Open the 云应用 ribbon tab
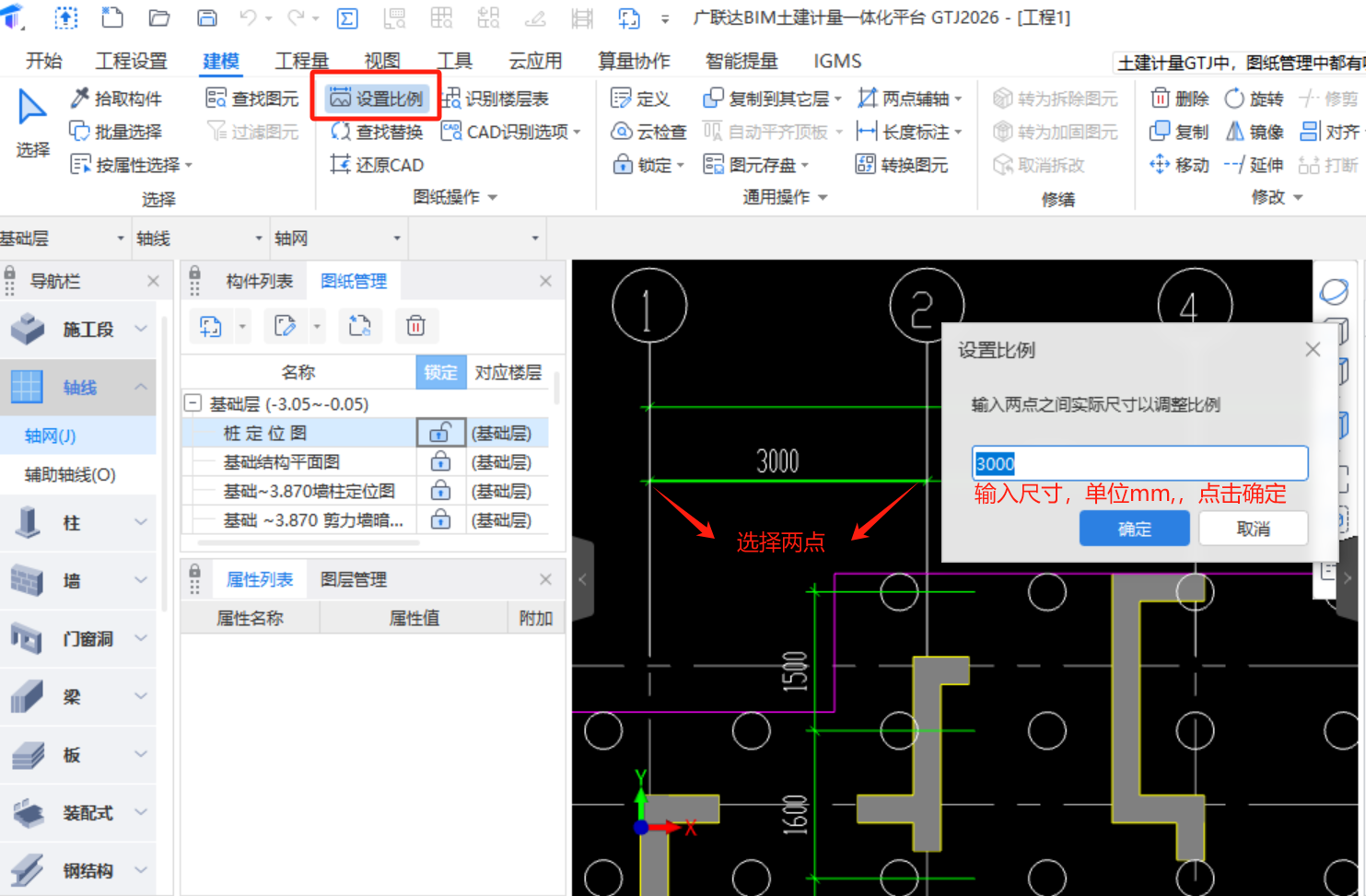 535,61
